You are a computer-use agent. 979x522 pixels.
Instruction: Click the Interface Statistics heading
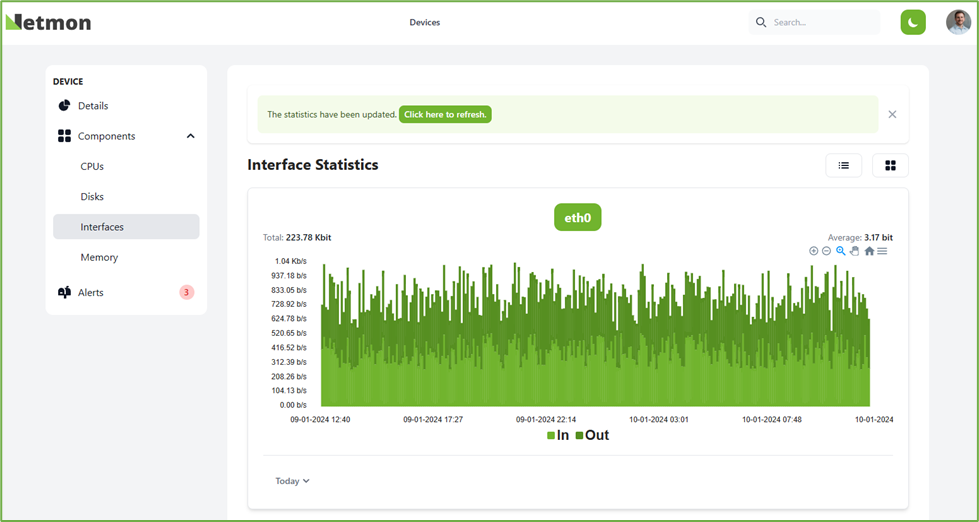[x=313, y=165]
